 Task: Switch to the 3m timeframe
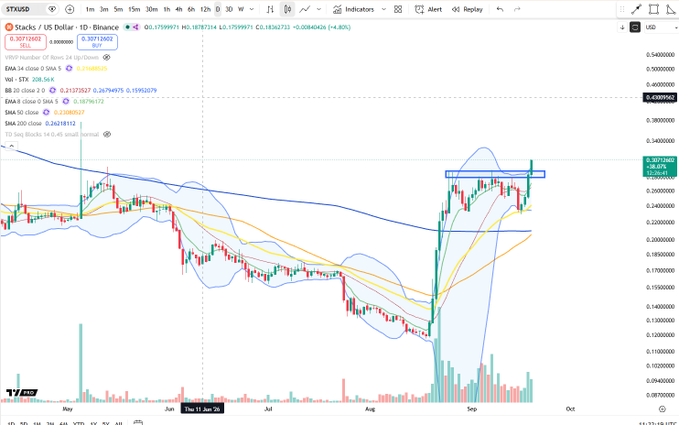coord(104,9)
